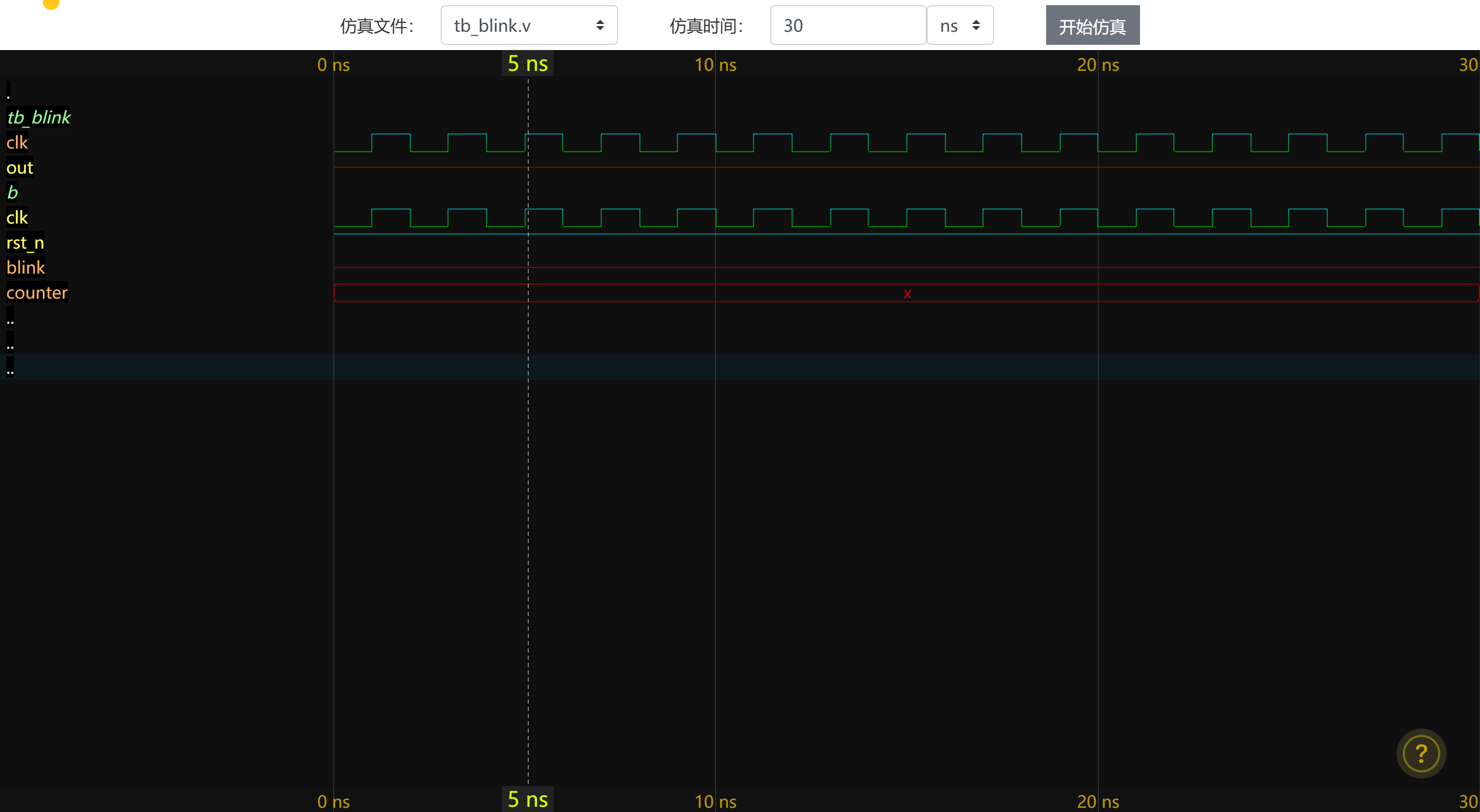Click the 20 ns label on bottom ruler
Image resolution: width=1480 pixels, height=812 pixels.
[1098, 802]
